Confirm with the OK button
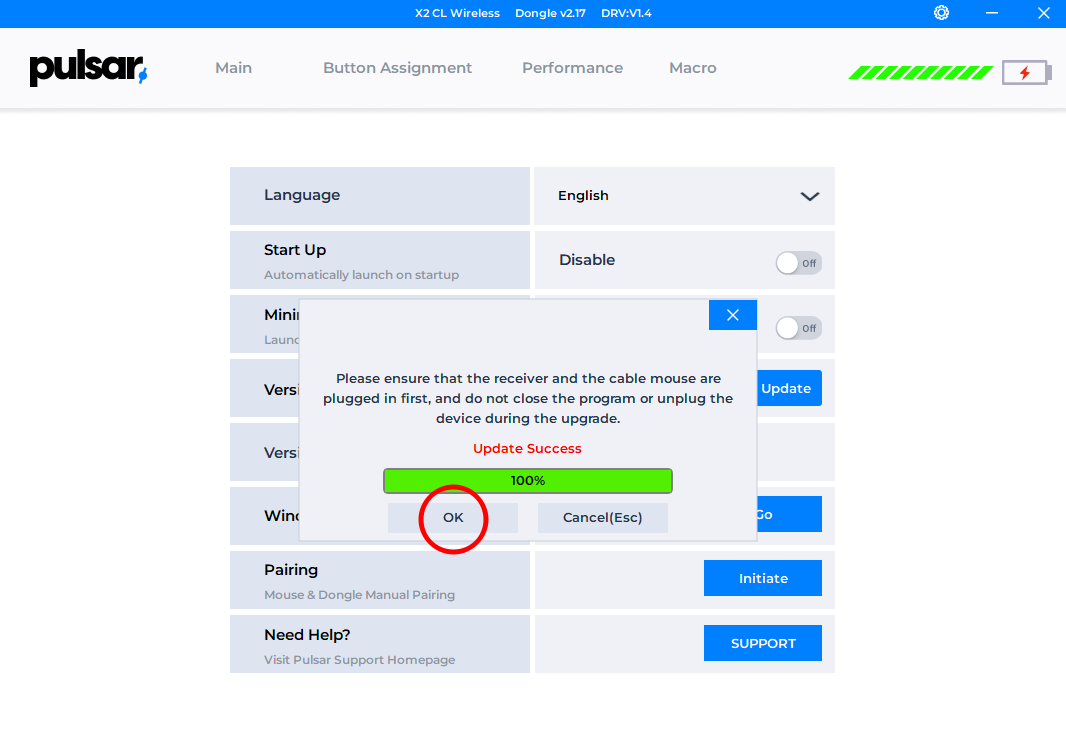This screenshot has height=744, width=1066. coord(453,518)
